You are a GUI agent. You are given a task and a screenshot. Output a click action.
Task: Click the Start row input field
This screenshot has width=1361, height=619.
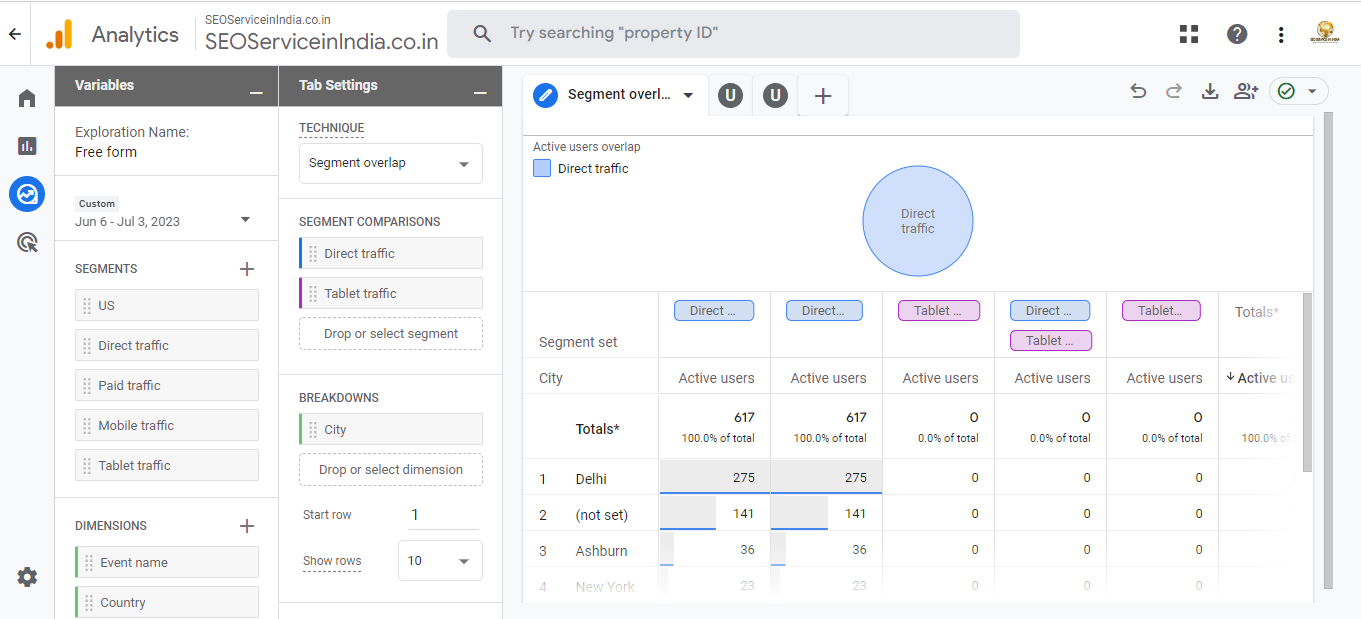(x=443, y=515)
